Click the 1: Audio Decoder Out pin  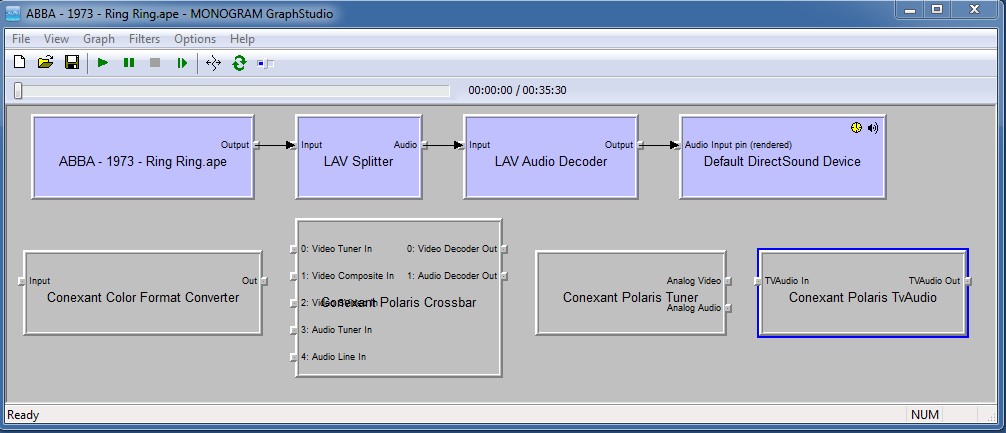coord(504,276)
